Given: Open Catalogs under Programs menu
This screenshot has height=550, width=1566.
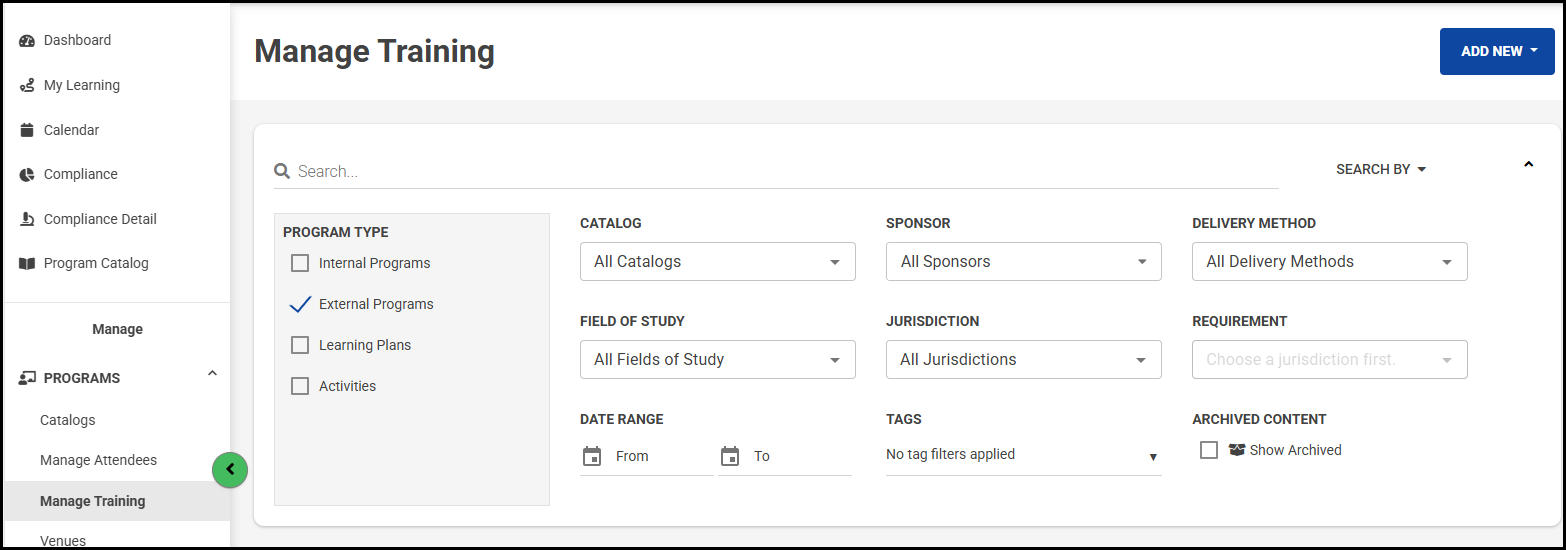Looking at the screenshot, I should pos(68,420).
